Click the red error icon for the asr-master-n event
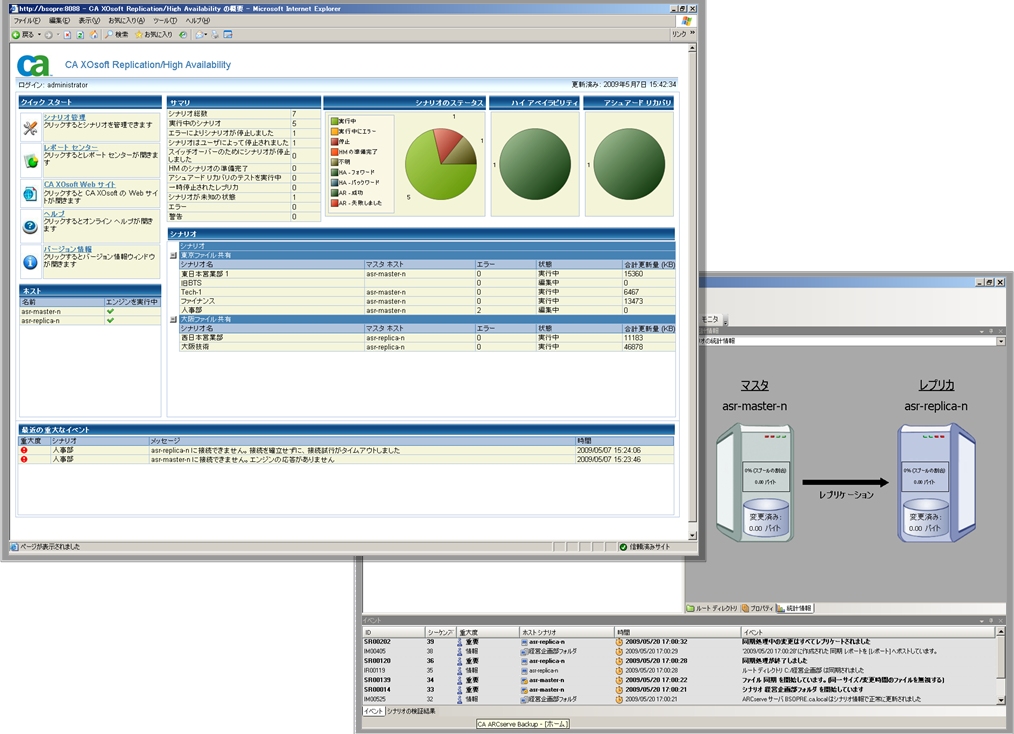The height and width of the screenshot is (734, 1014). pyautogui.click(x=24, y=459)
